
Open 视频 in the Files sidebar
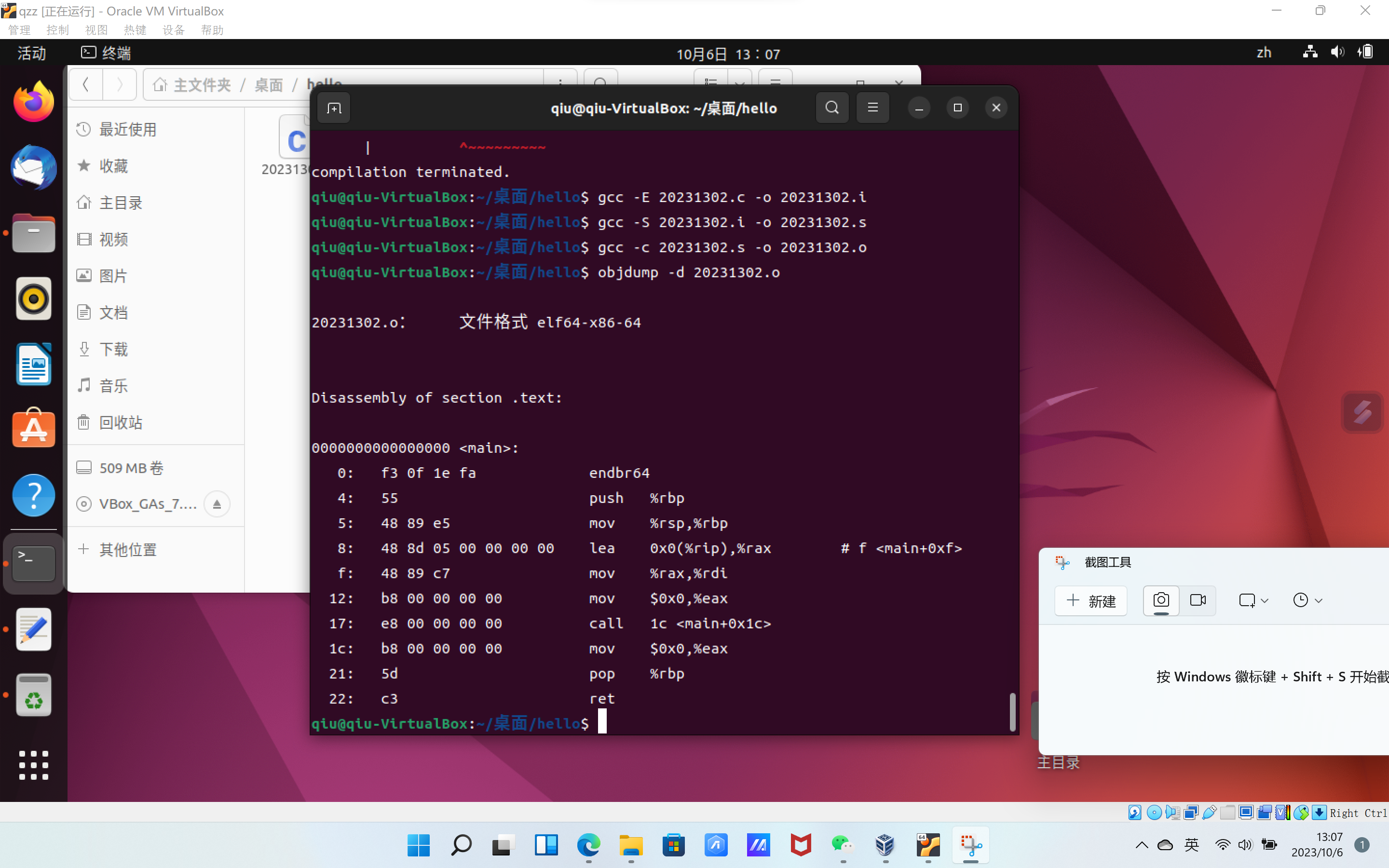click(156, 239)
